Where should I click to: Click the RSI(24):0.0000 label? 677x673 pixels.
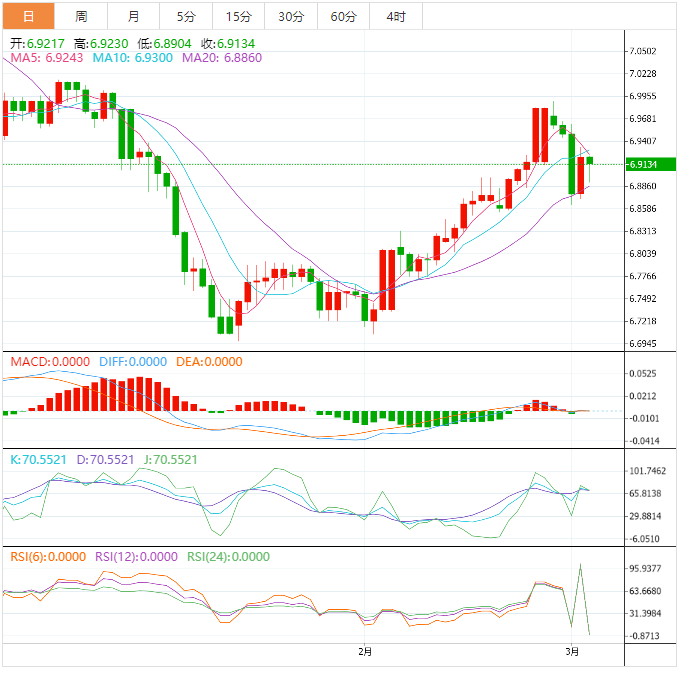click(228, 557)
